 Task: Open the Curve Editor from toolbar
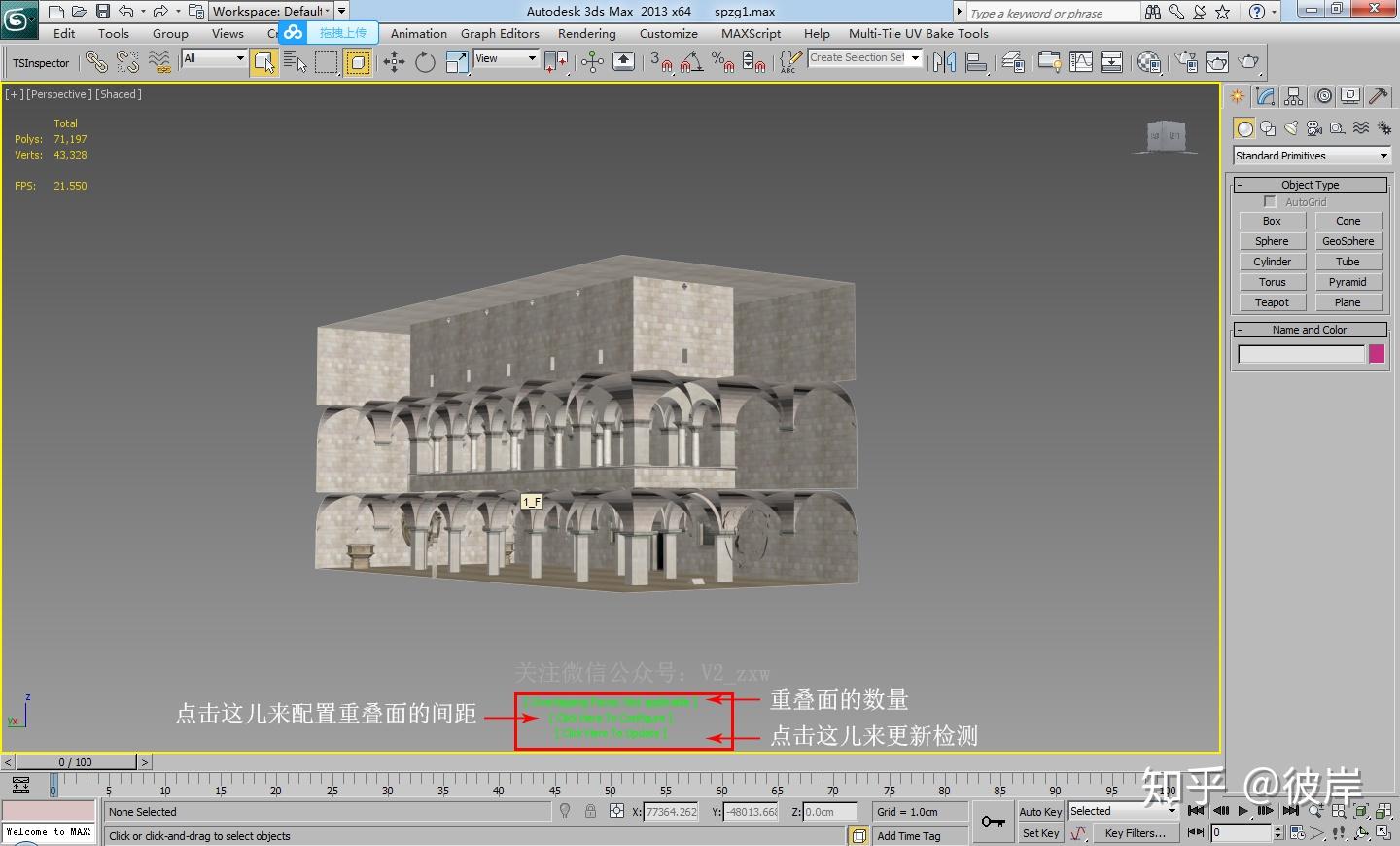[1081, 63]
